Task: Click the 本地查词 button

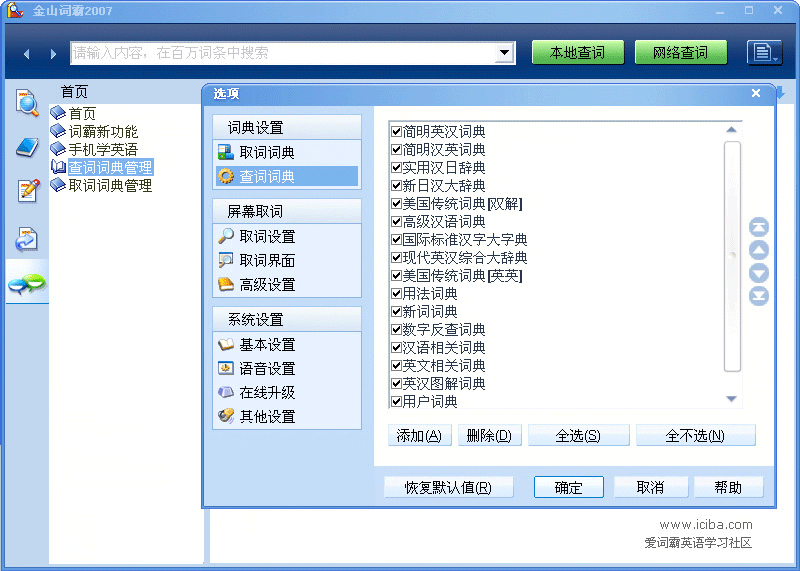Action: pyautogui.click(x=578, y=52)
